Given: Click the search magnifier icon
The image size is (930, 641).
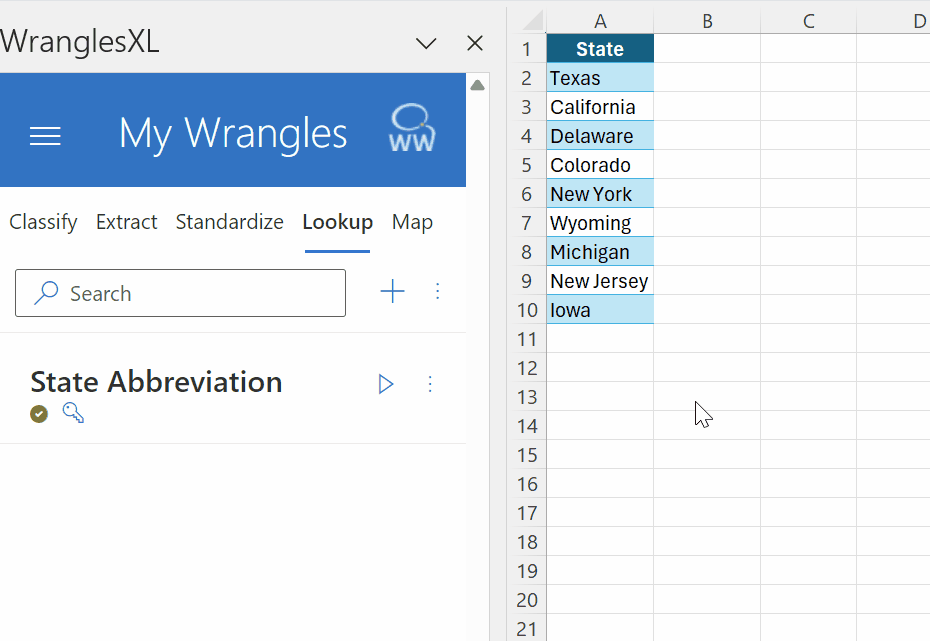Looking at the screenshot, I should (46, 293).
